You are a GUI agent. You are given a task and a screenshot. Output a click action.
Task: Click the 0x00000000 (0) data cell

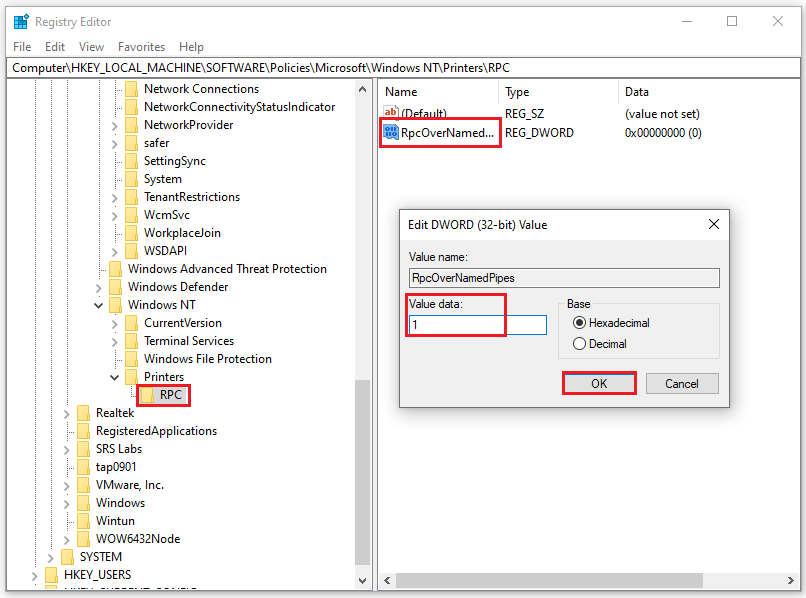tap(663, 133)
